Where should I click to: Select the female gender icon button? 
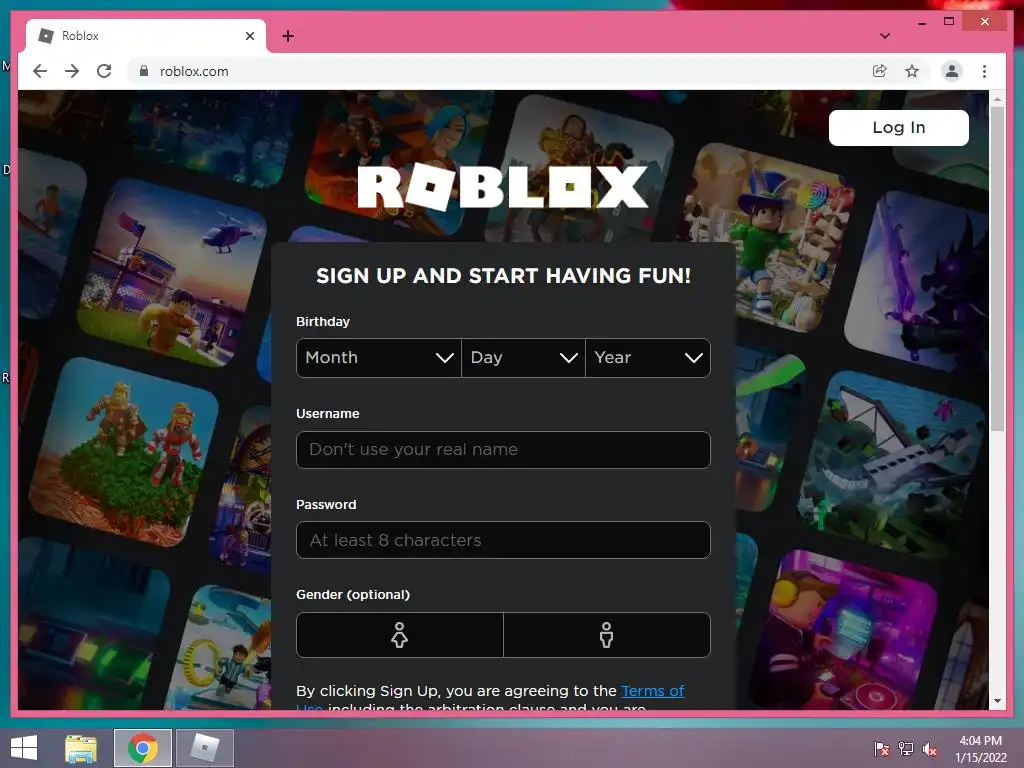pyautogui.click(x=400, y=635)
